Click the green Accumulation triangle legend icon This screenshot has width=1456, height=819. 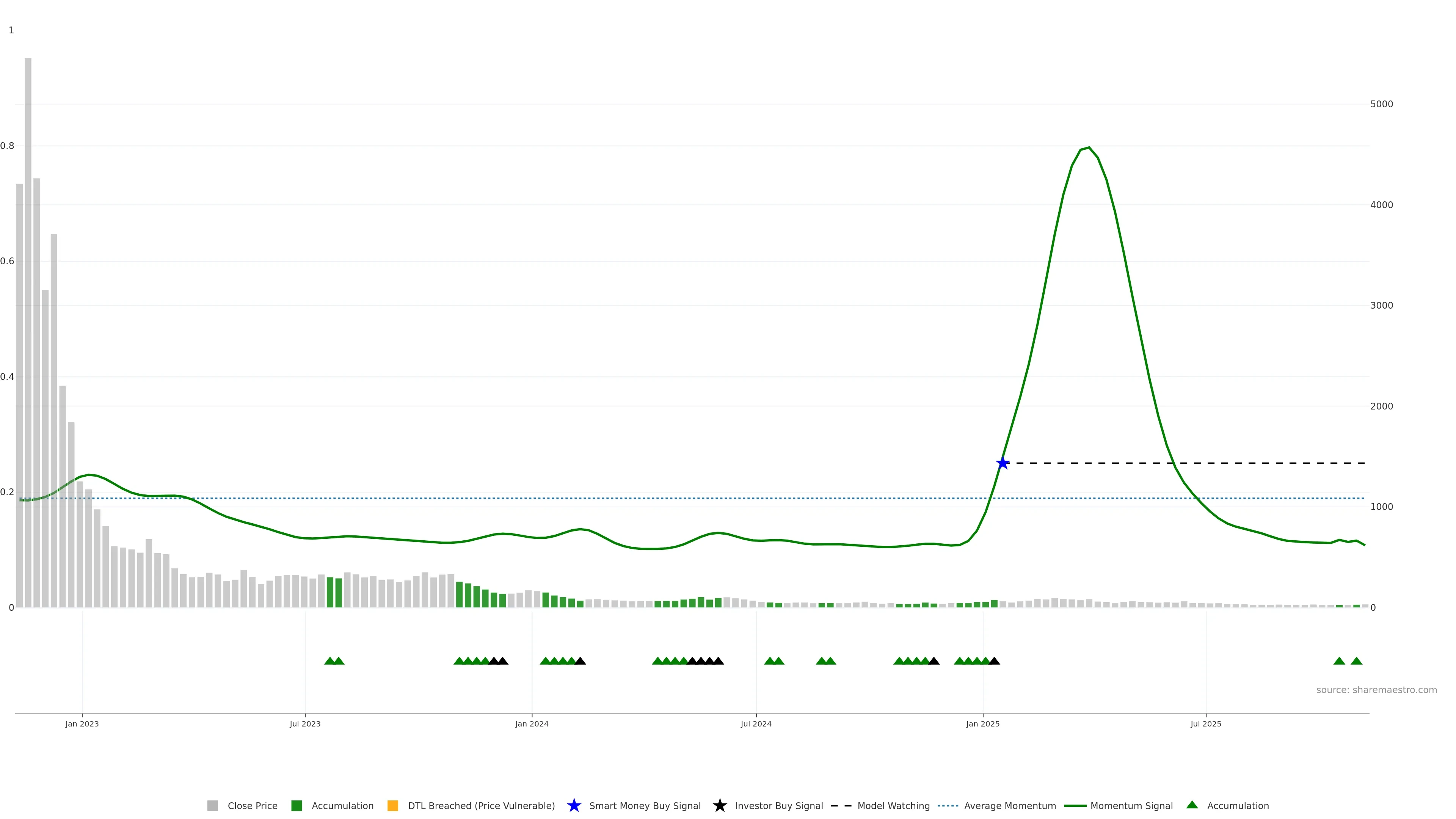[1191, 805]
